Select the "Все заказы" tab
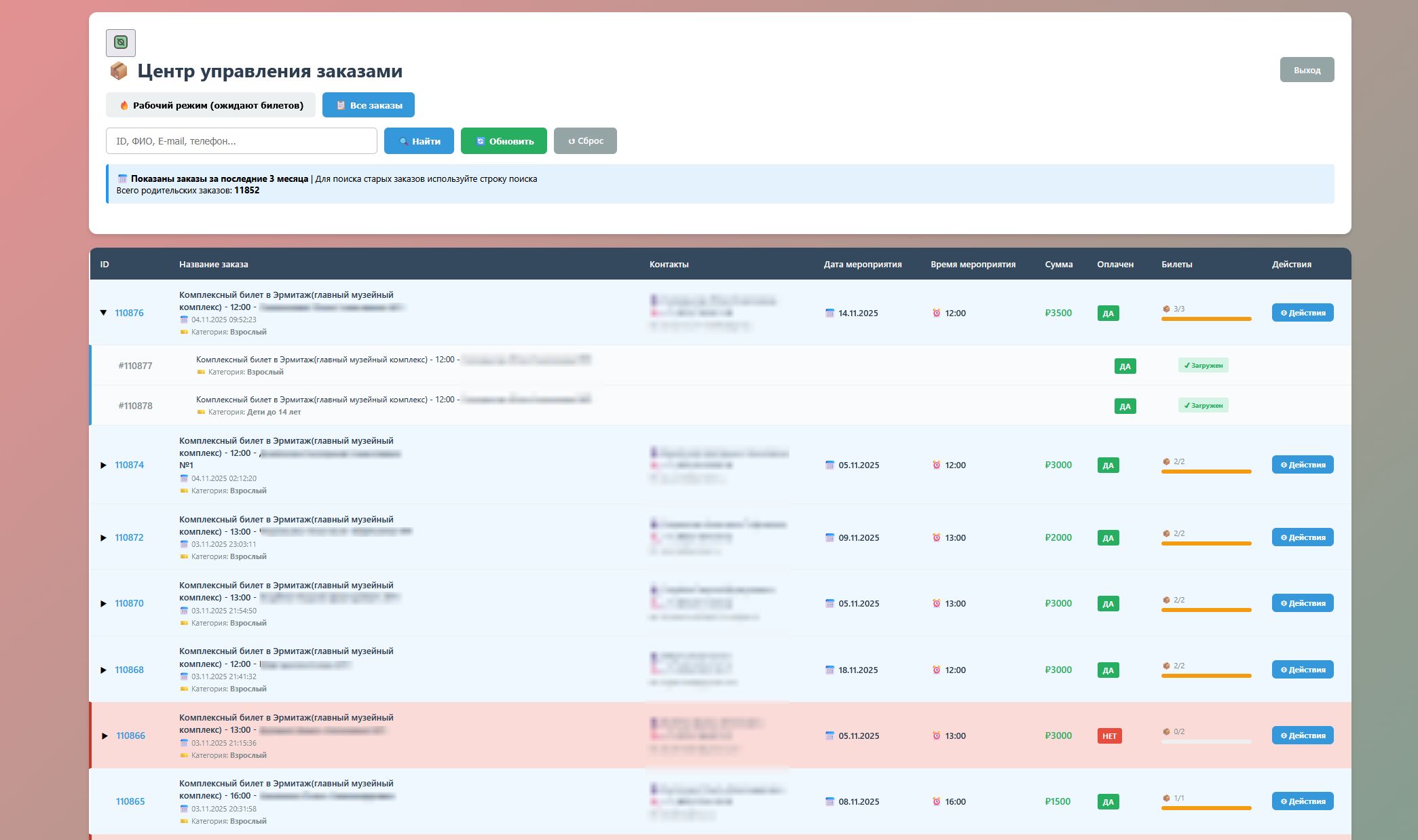Image resolution: width=1418 pixels, height=840 pixels. point(368,105)
